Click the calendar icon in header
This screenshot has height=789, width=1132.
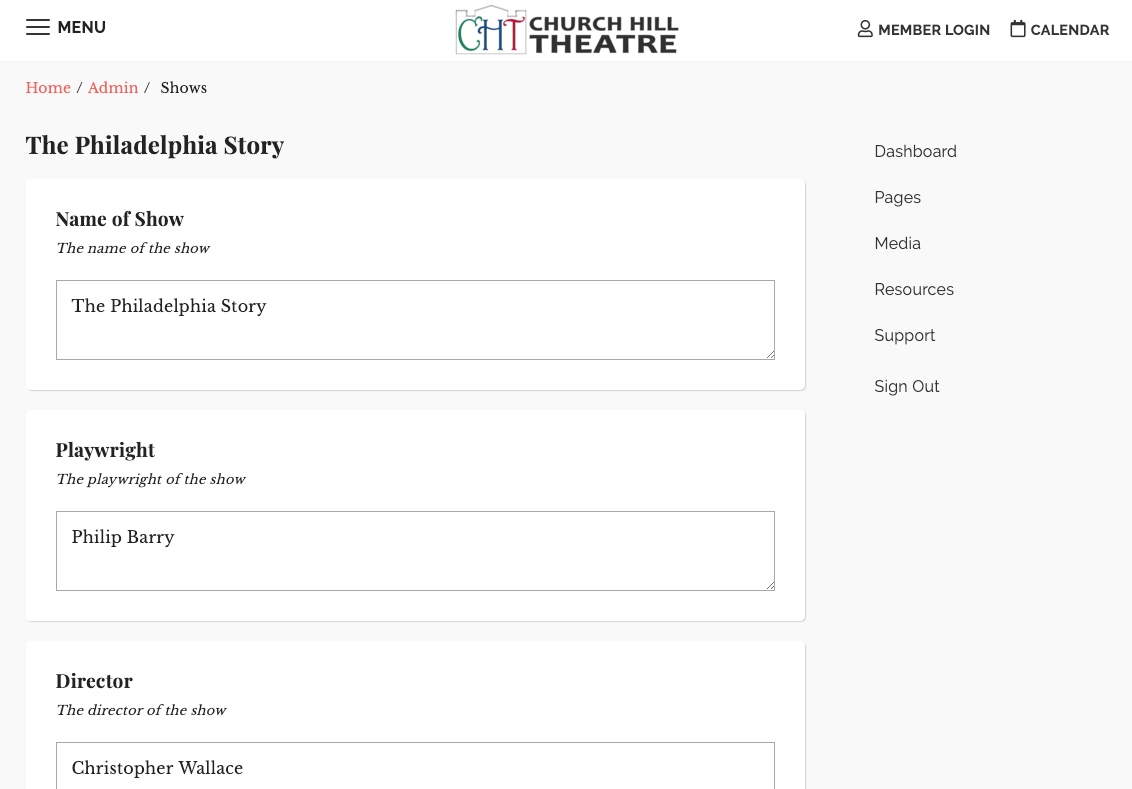(x=1017, y=29)
